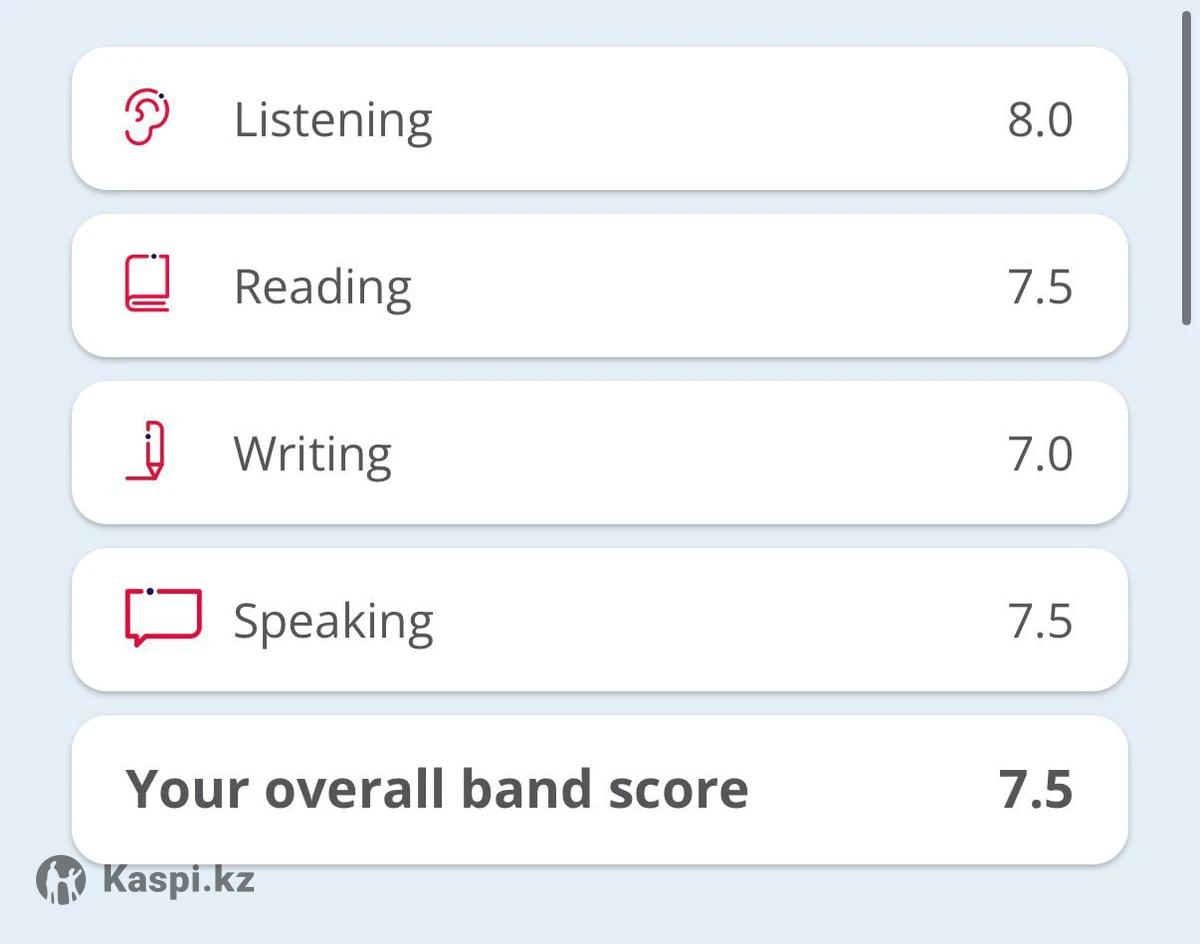Click the Writing 7.0 score value
This screenshot has height=944, width=1200.
click(x=1040, y=454)
